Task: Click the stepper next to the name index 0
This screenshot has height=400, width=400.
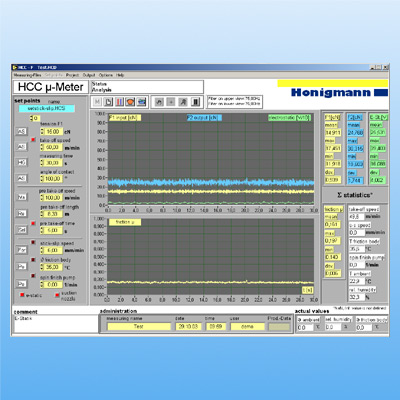Action: click(x=31, y=118)
